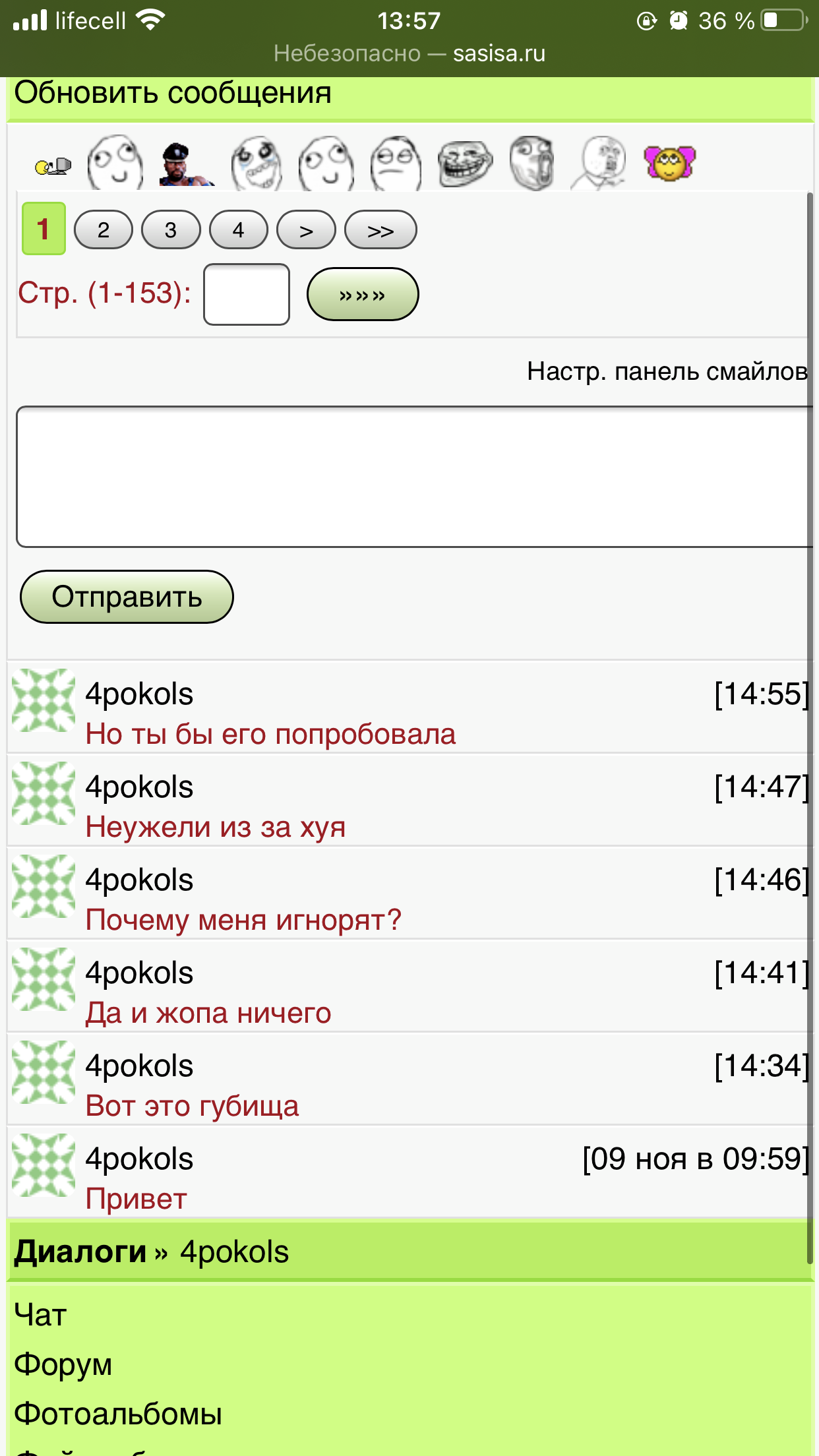The height and width of the screenshot is (1456, 819).
Task: Tap Обновить сообщения to refresh messages
Action: click(173, 93)
